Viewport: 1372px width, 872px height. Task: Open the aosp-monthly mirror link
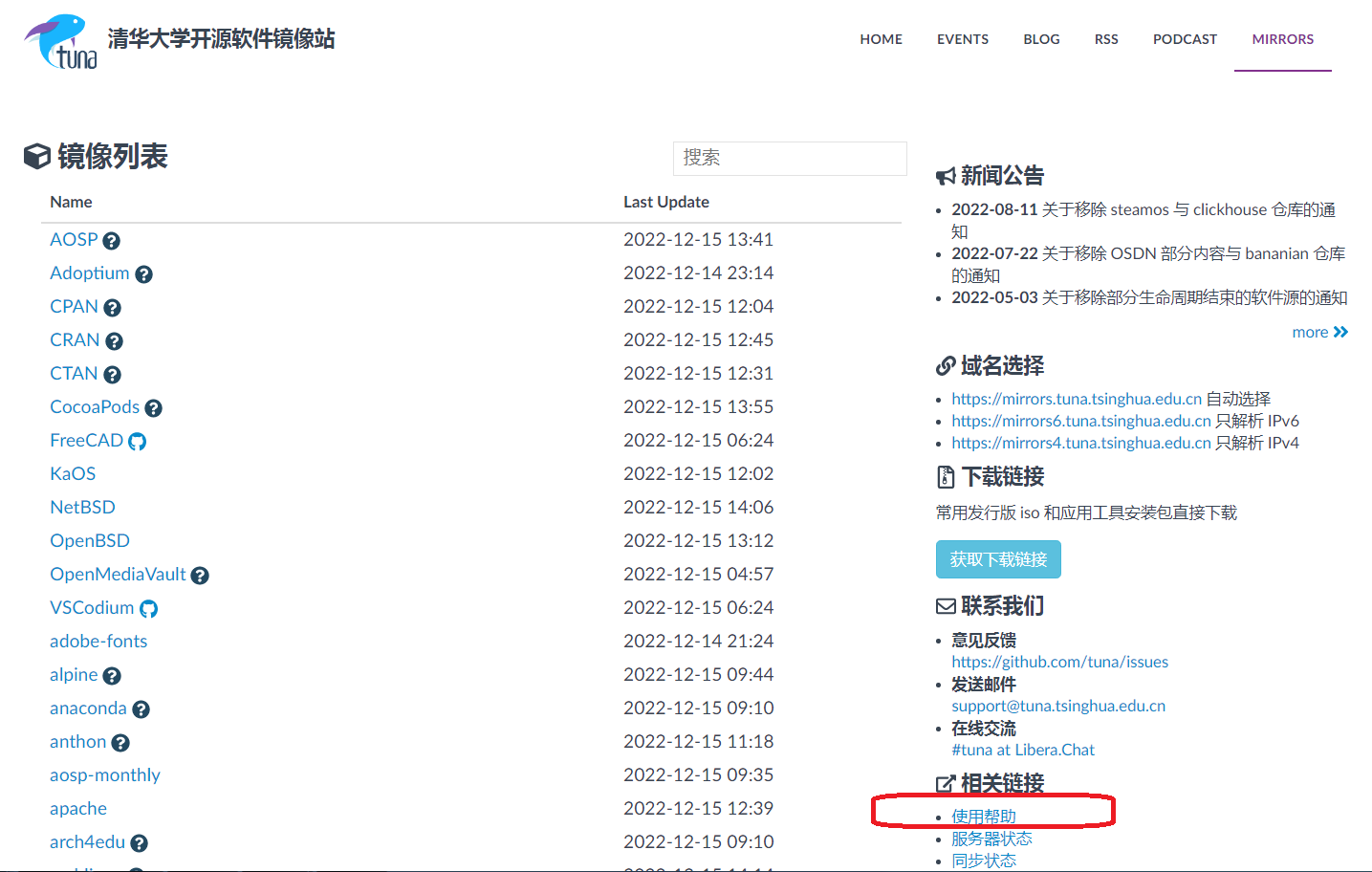click(105, 775)
